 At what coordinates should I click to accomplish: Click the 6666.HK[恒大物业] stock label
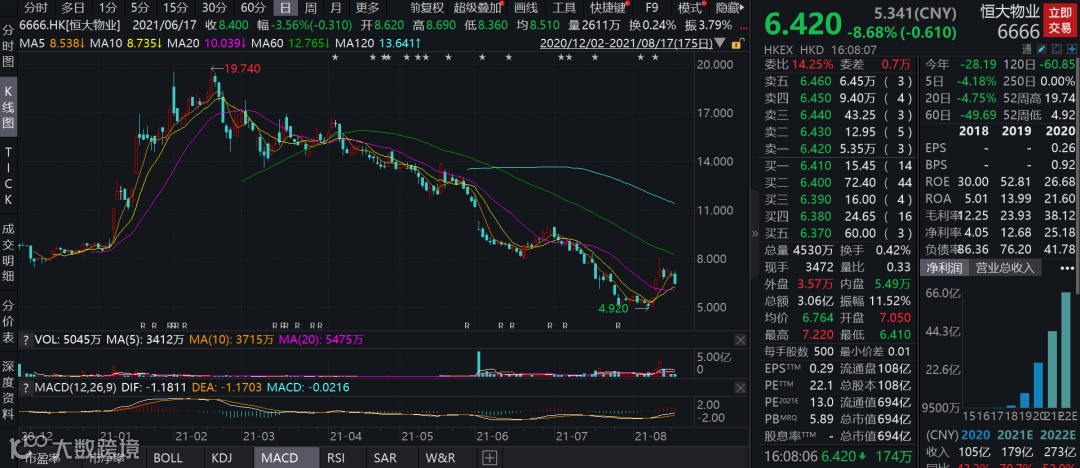click(x=70, y=26)
